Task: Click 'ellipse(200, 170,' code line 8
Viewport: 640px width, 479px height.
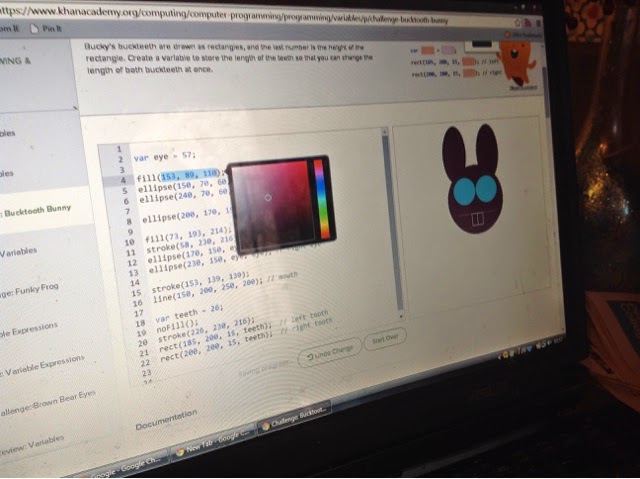Action: [x=187, y=214]
